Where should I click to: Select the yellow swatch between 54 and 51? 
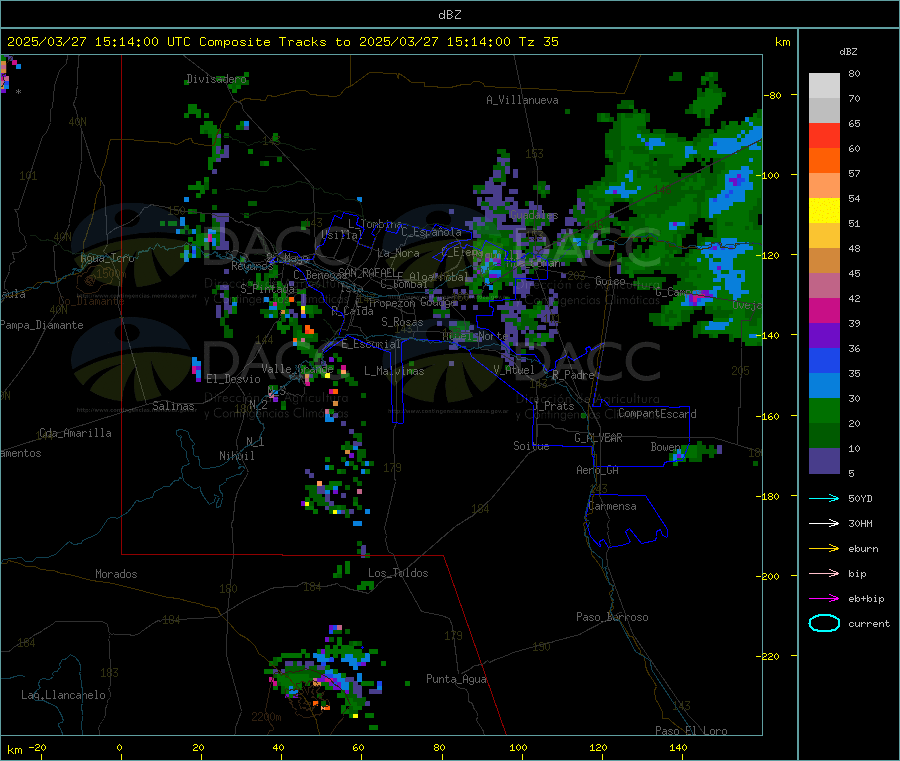click(x=824, y=211)
